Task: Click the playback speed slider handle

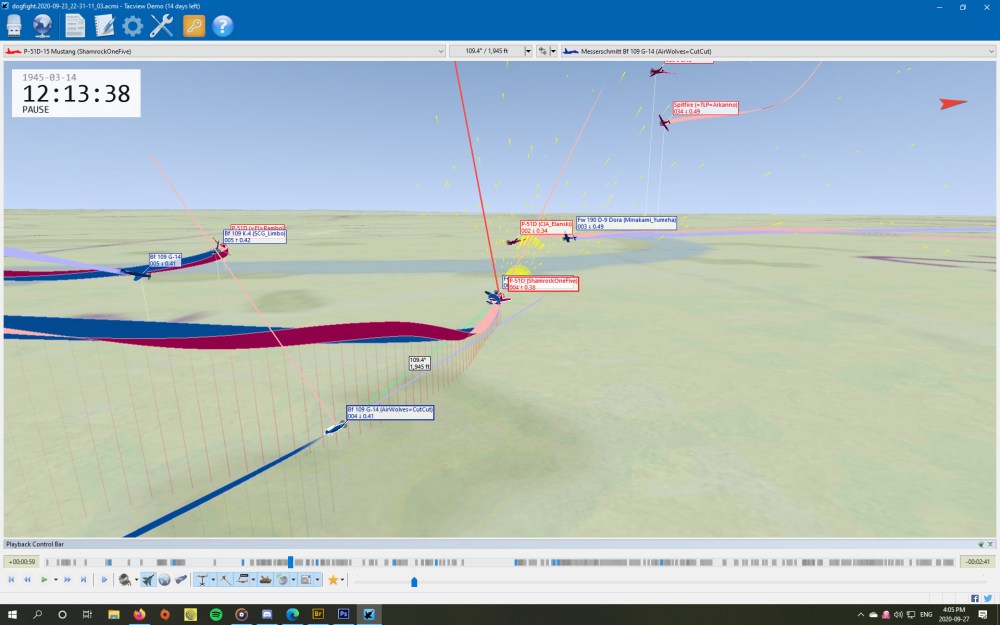Action: (414, 581)
